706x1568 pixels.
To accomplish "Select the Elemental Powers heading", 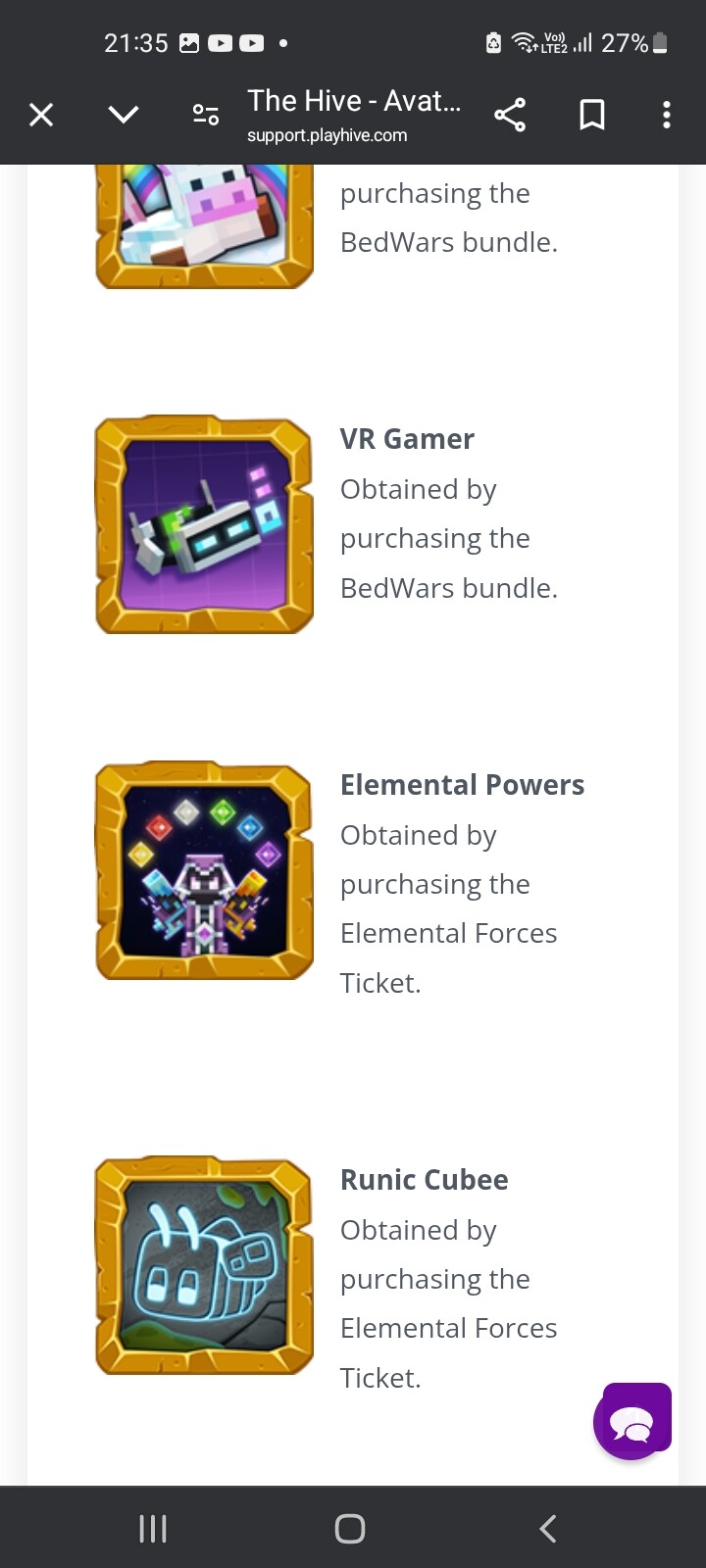I will click(x=462, y=785).
